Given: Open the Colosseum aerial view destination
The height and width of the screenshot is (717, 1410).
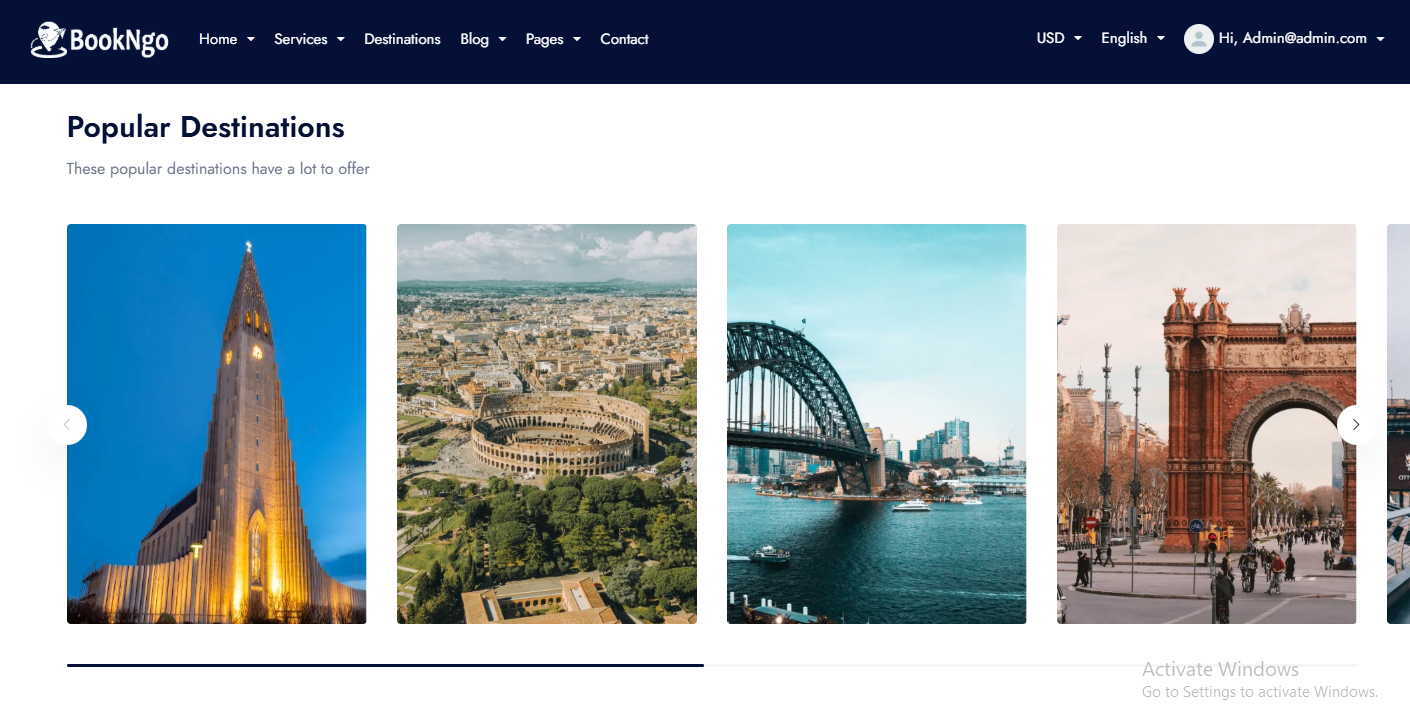Looking at the screenshot, I should [x=546, y=424].
